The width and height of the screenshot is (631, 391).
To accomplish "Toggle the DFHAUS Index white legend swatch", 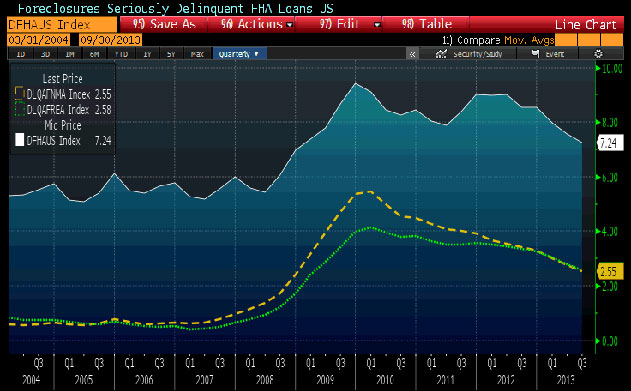I will [19, 140].
